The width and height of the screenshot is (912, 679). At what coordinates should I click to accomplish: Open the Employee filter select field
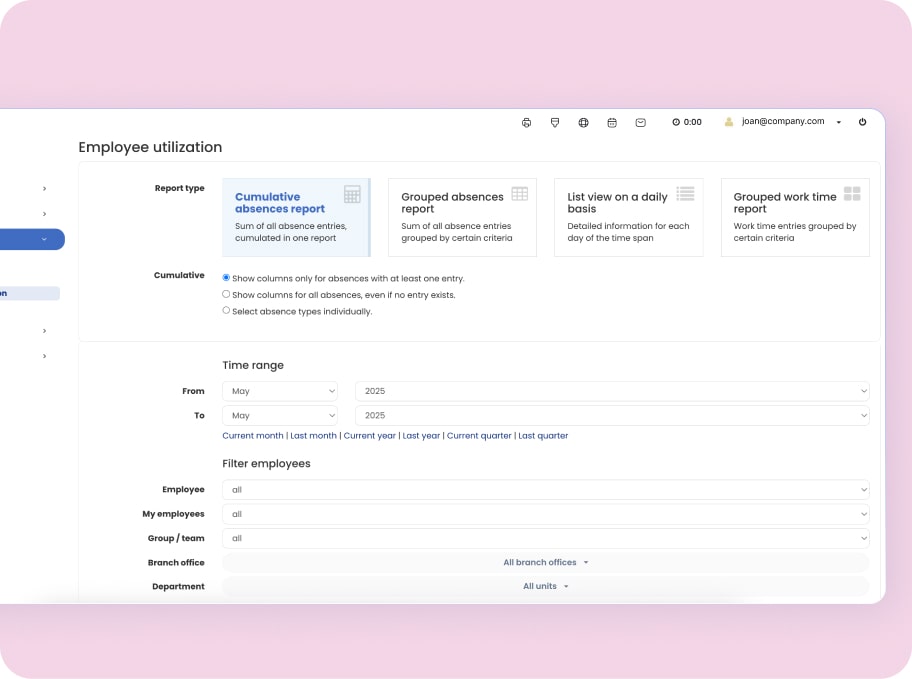coord(545,490)
